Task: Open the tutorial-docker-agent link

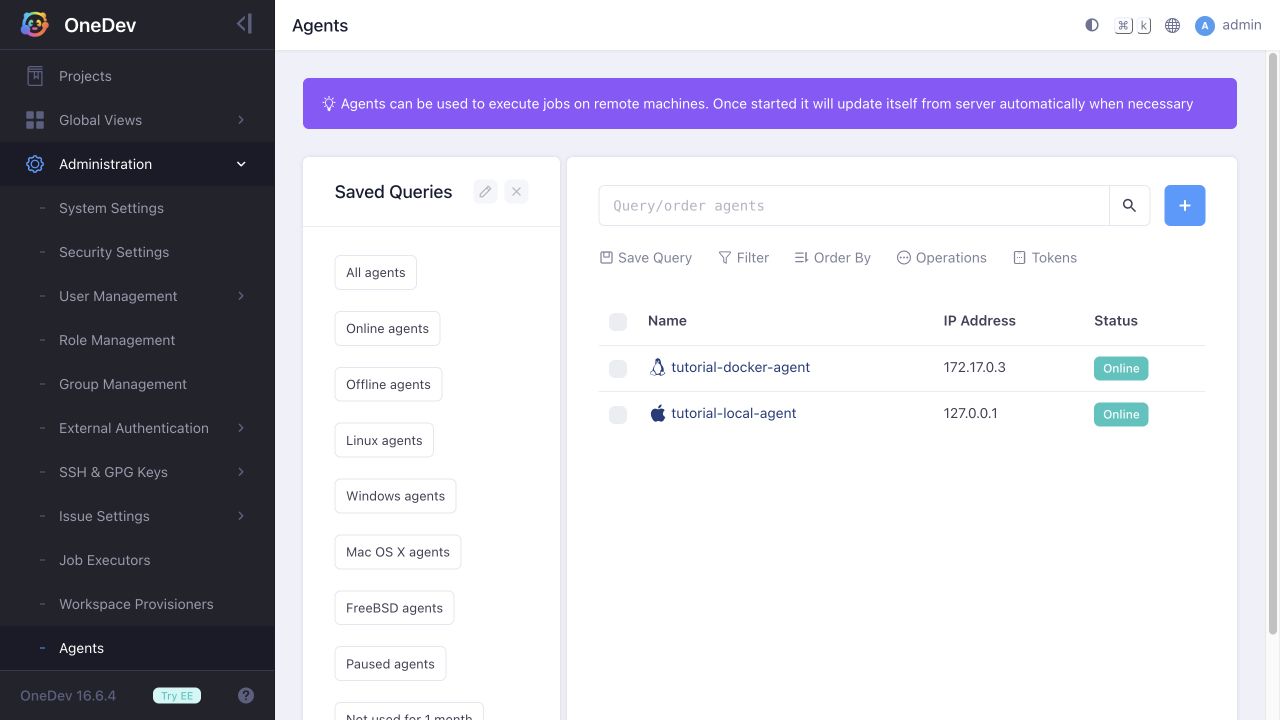Action: click(x=740, y=367)
